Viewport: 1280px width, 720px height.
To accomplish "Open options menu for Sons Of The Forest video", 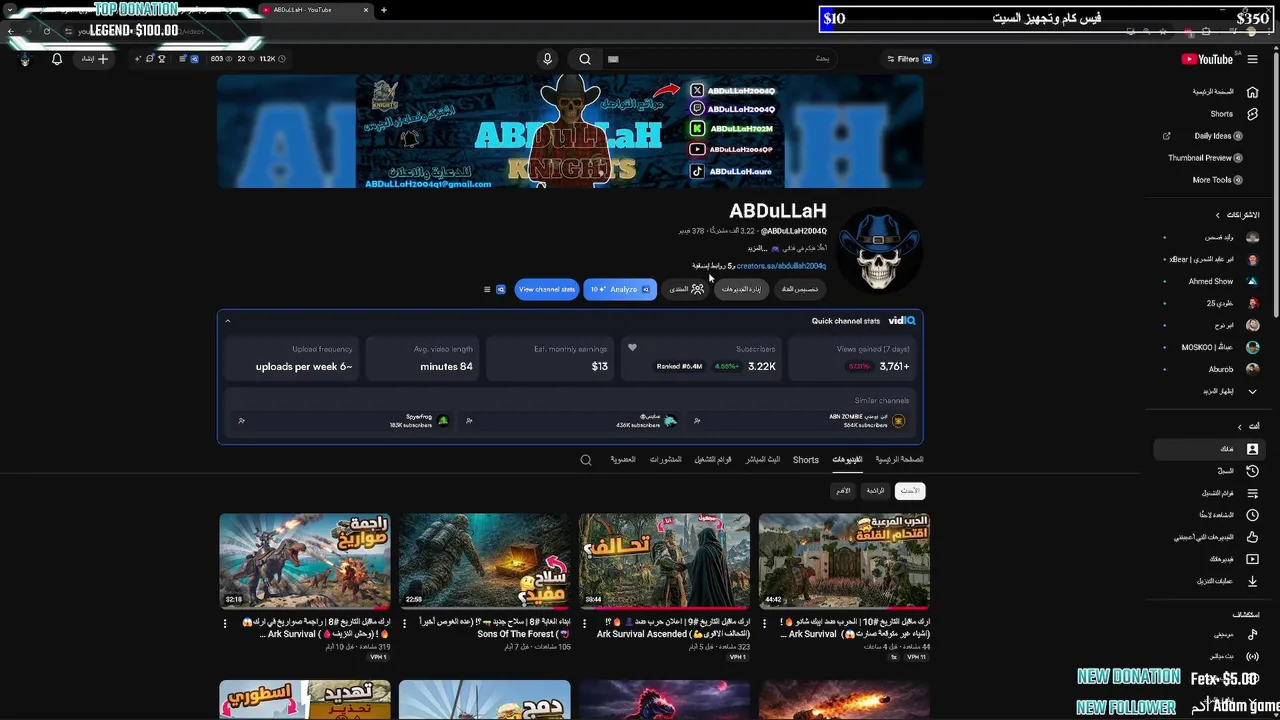I will tap(405, 622).
